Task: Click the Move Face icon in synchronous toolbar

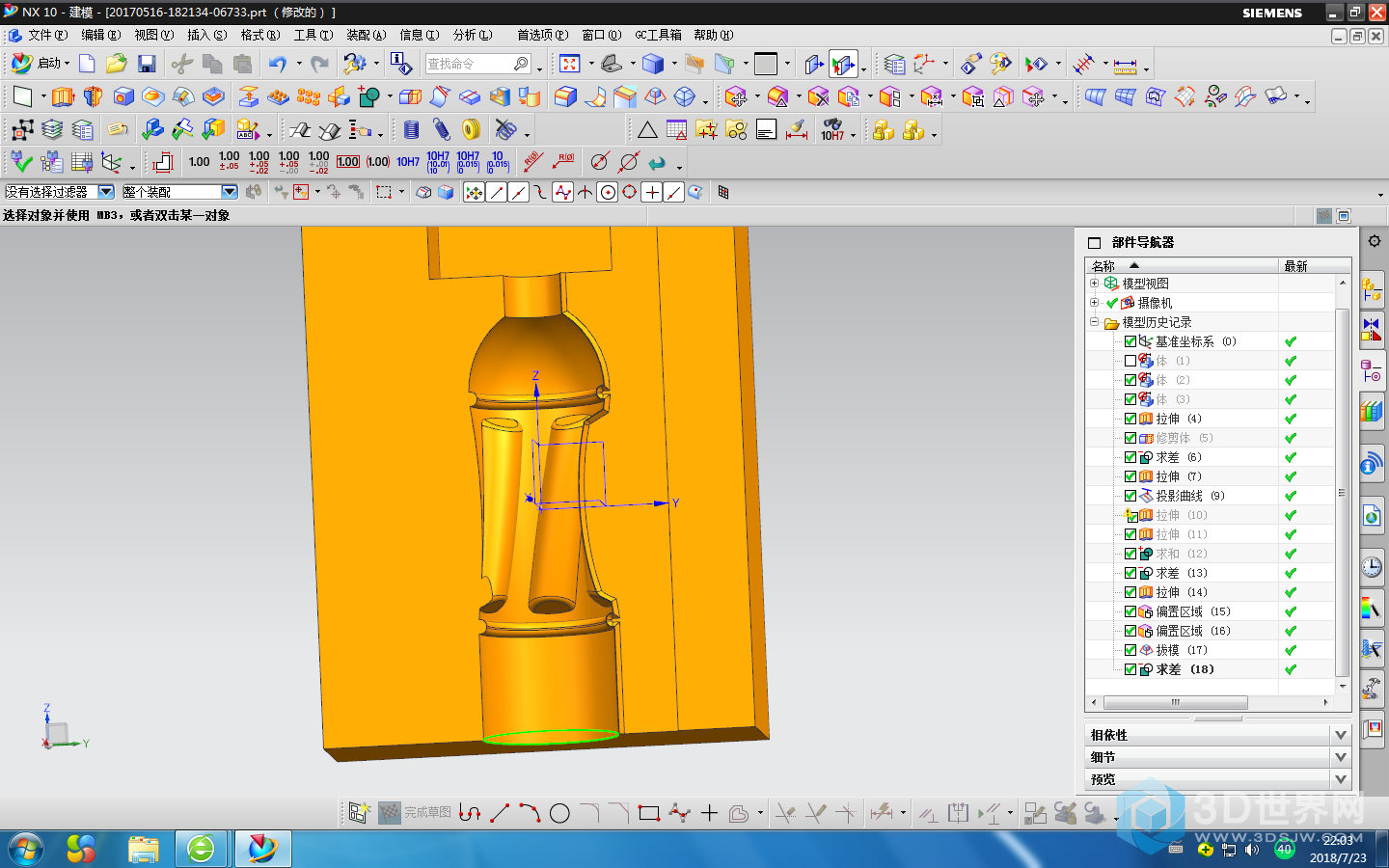Action: tap(736, 96)
